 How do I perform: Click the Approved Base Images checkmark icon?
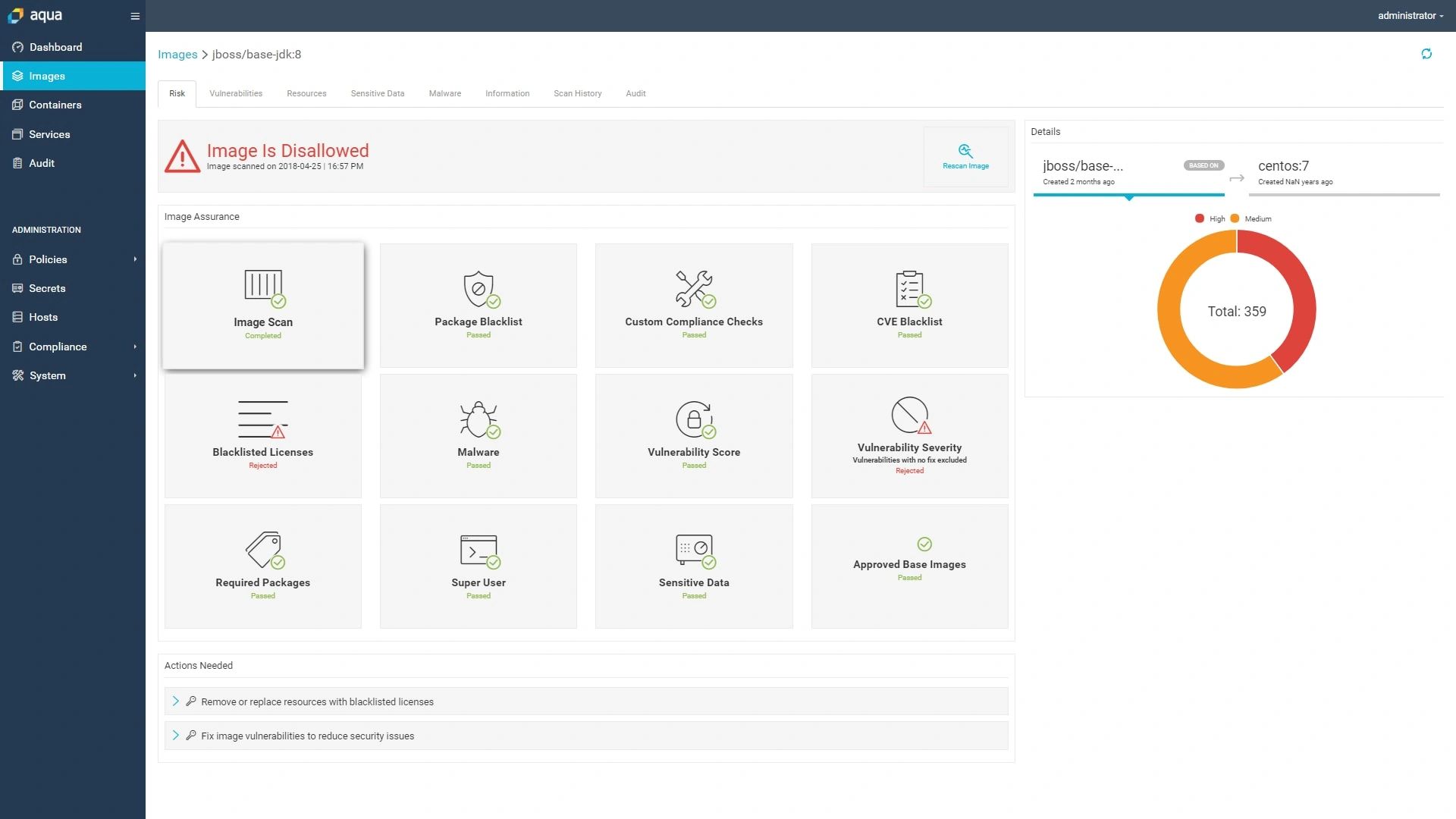(924, 544)
